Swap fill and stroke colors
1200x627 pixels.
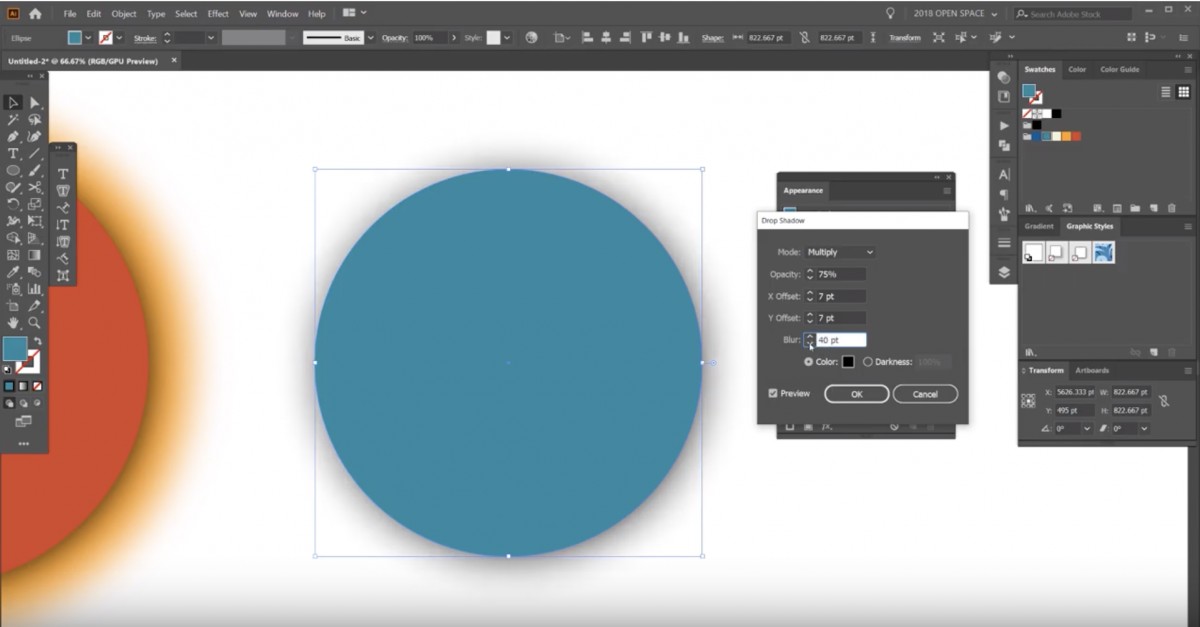38,341
